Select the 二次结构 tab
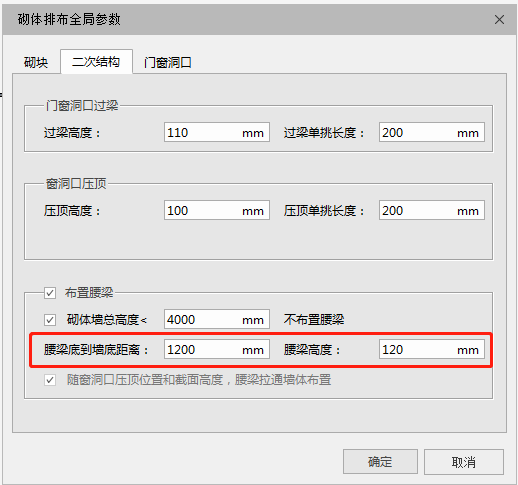 96,62
